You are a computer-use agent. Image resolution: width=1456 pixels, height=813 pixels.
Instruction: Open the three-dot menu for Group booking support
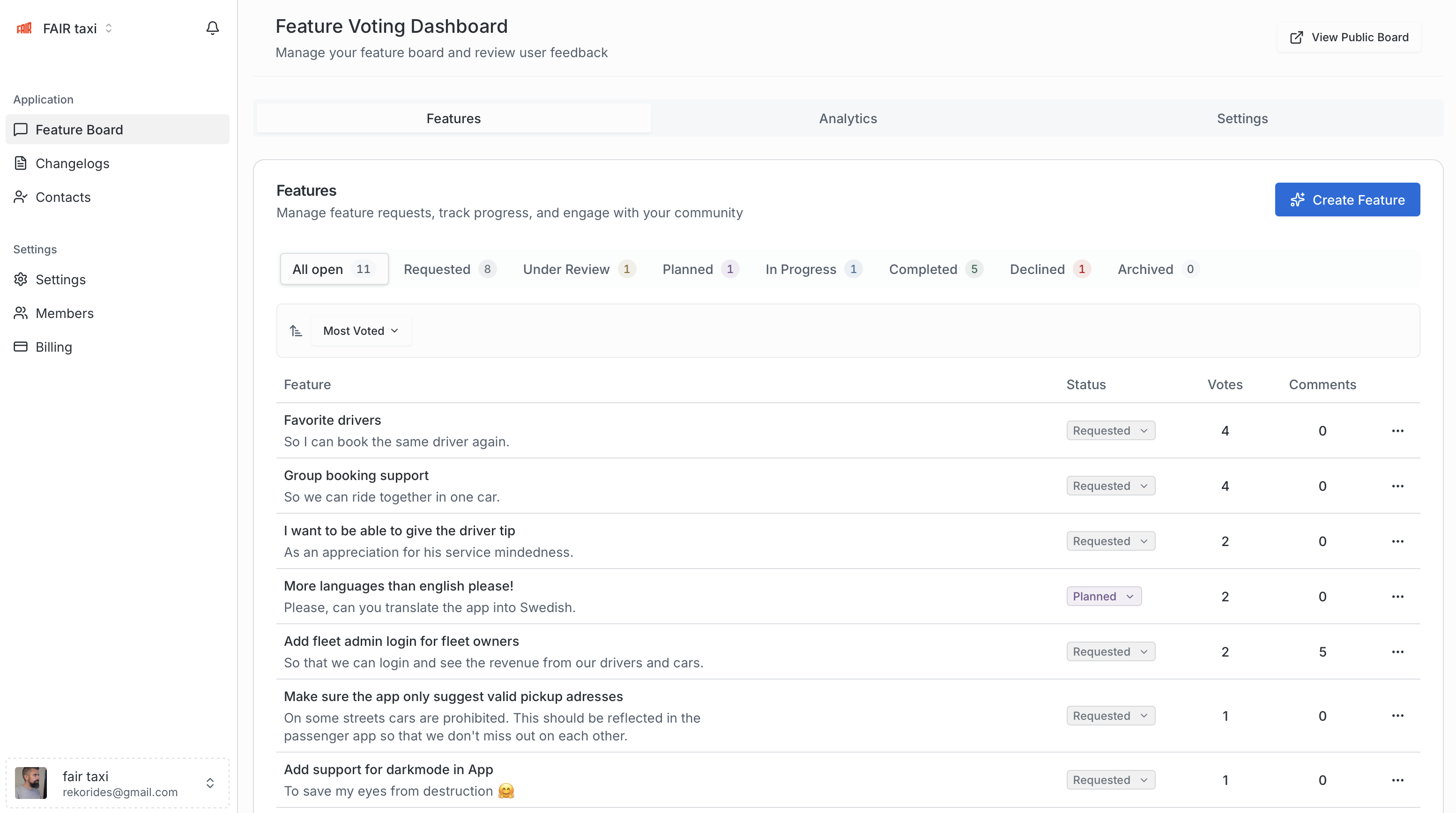click(1398, 486)
